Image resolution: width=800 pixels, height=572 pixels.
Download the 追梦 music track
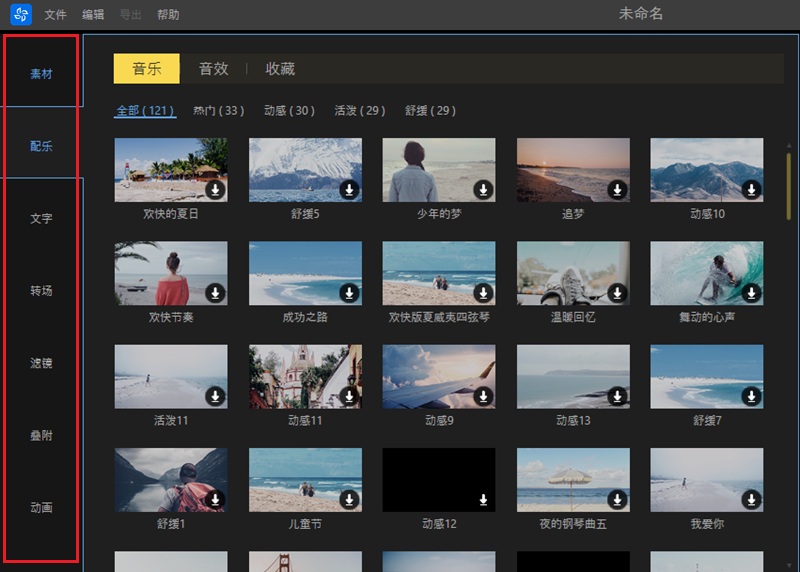coord(617,190)
